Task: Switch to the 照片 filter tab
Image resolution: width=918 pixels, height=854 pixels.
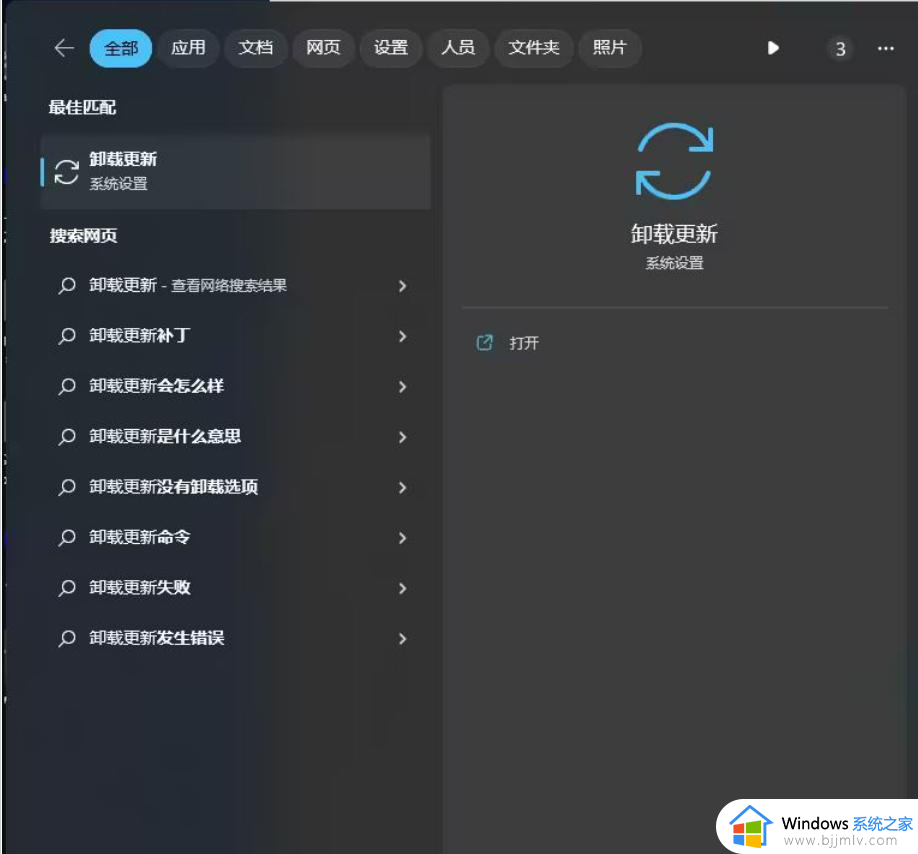Action: click(609, 48)
